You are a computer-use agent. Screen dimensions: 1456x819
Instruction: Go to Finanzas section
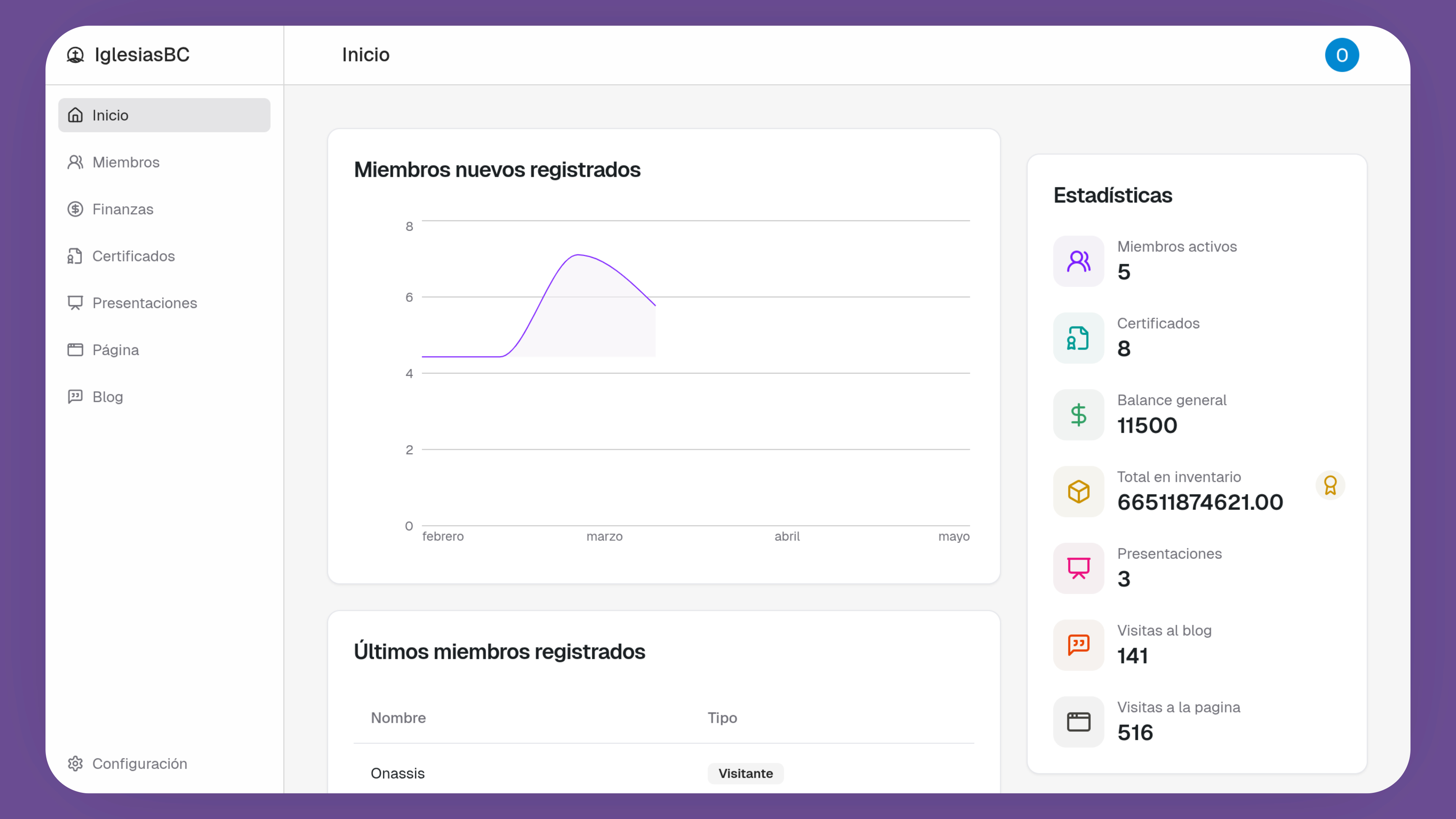[x=122, y=209]
